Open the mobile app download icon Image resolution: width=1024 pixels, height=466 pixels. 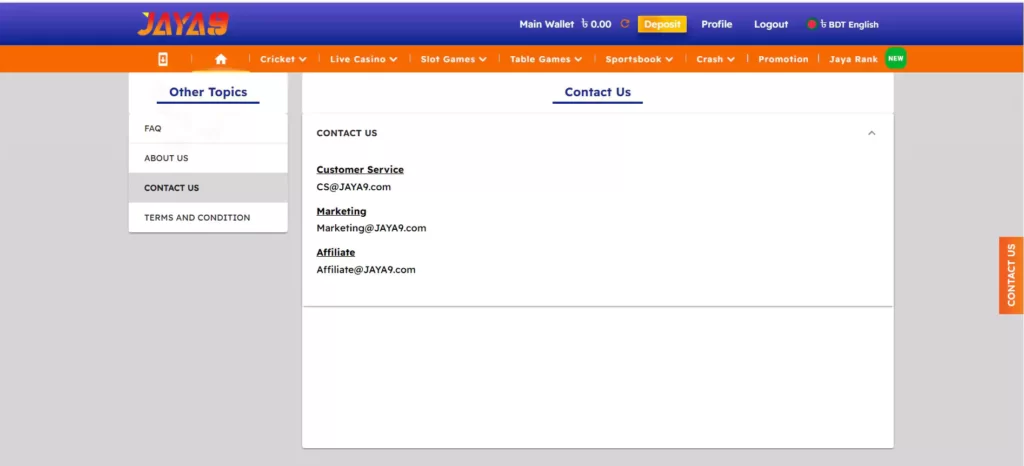pos(163,59)
